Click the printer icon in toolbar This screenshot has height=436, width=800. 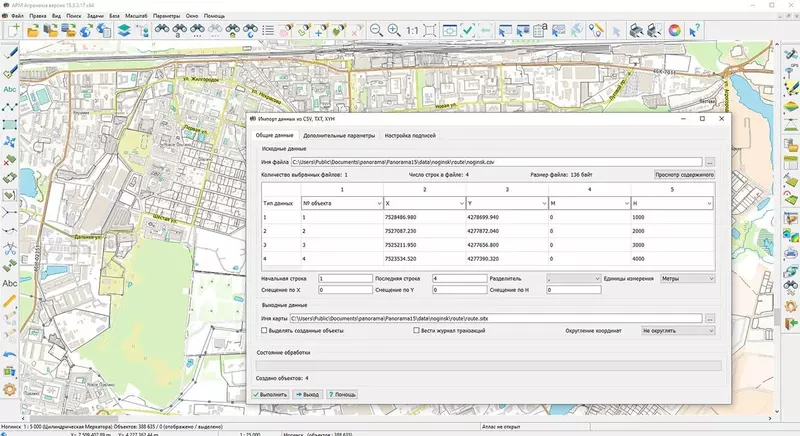[636, 31]
